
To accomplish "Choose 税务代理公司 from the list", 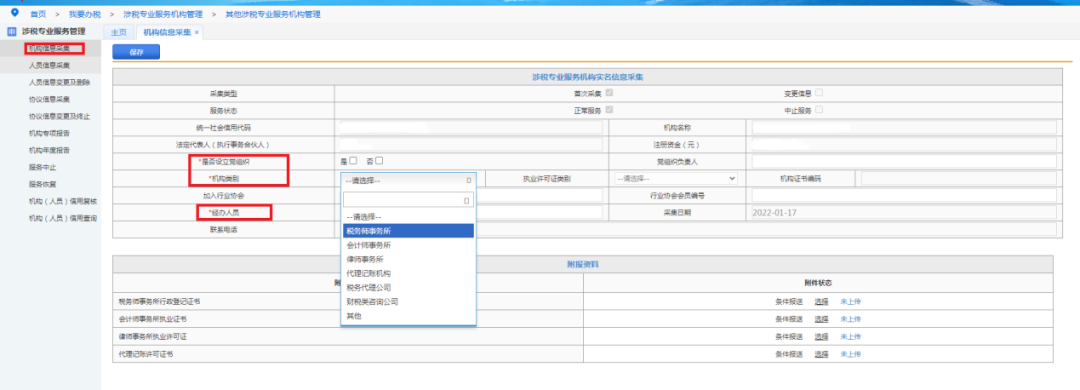I will point(408,287).
